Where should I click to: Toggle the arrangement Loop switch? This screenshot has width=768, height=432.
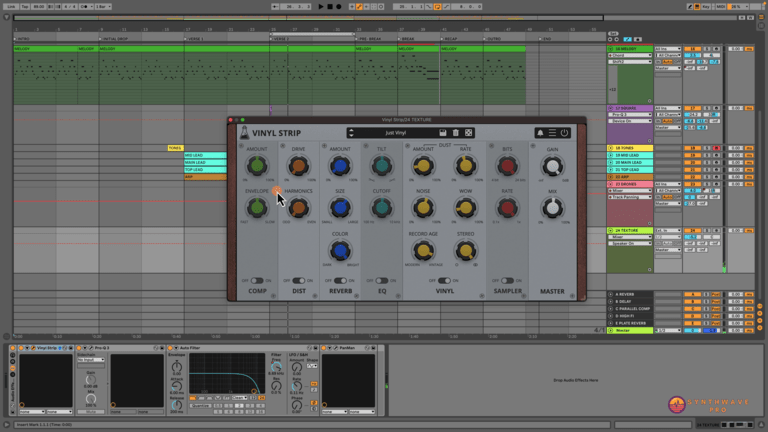click(x=437, y=7)
